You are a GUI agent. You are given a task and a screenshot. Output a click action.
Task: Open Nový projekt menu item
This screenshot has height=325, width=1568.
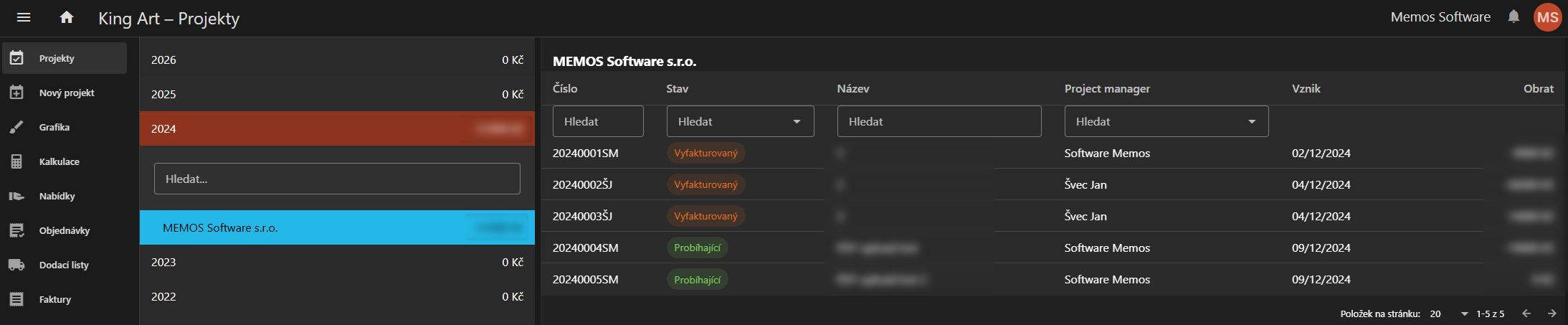pyautogui.click(x=67, y=93)
